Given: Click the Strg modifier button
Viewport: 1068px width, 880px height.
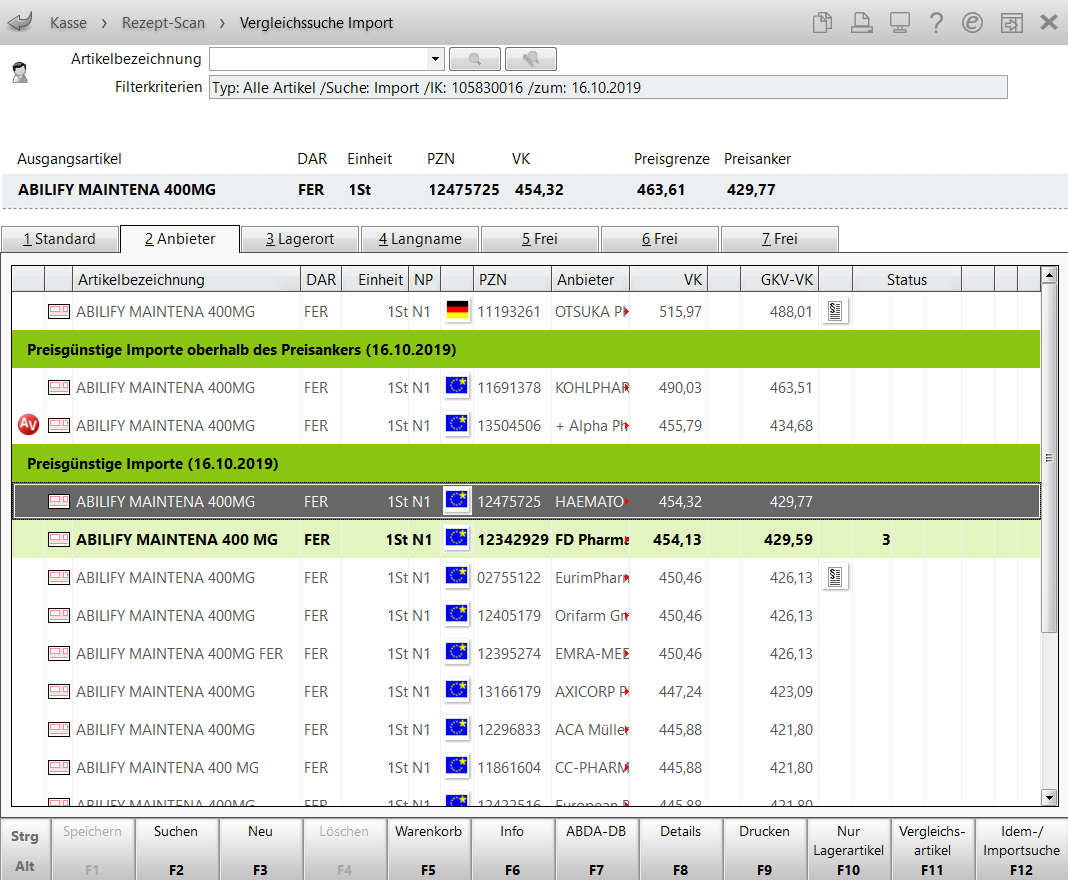Looking at the screenshot, I should 25,836.
